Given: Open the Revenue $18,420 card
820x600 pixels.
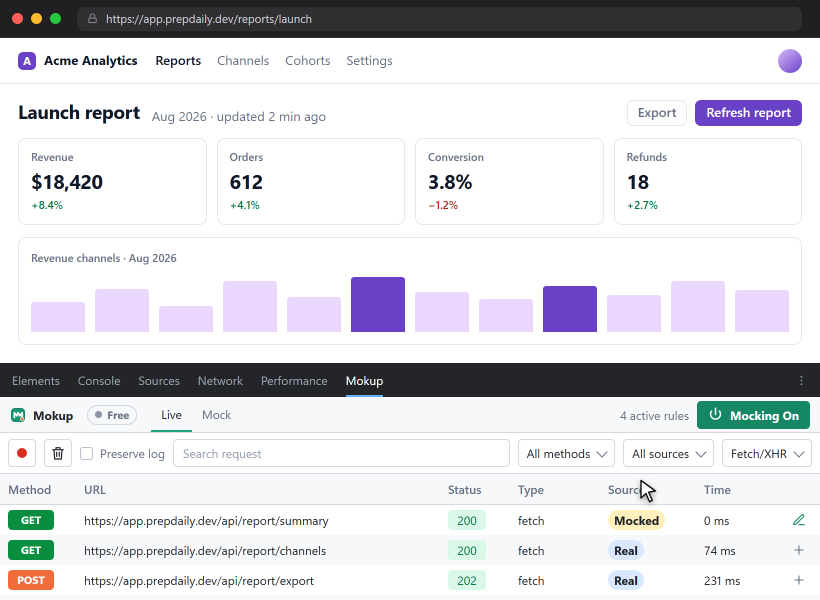Looking at the screenshot, I should pyautogui.click(x=112, y=182).
